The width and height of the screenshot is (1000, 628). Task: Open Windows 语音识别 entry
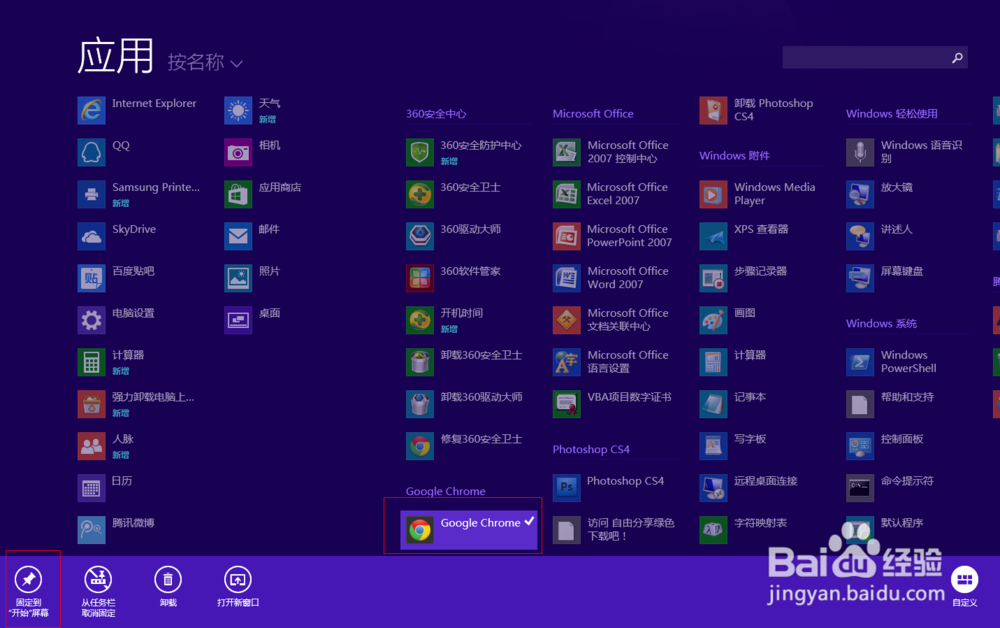tap(906, 152)
